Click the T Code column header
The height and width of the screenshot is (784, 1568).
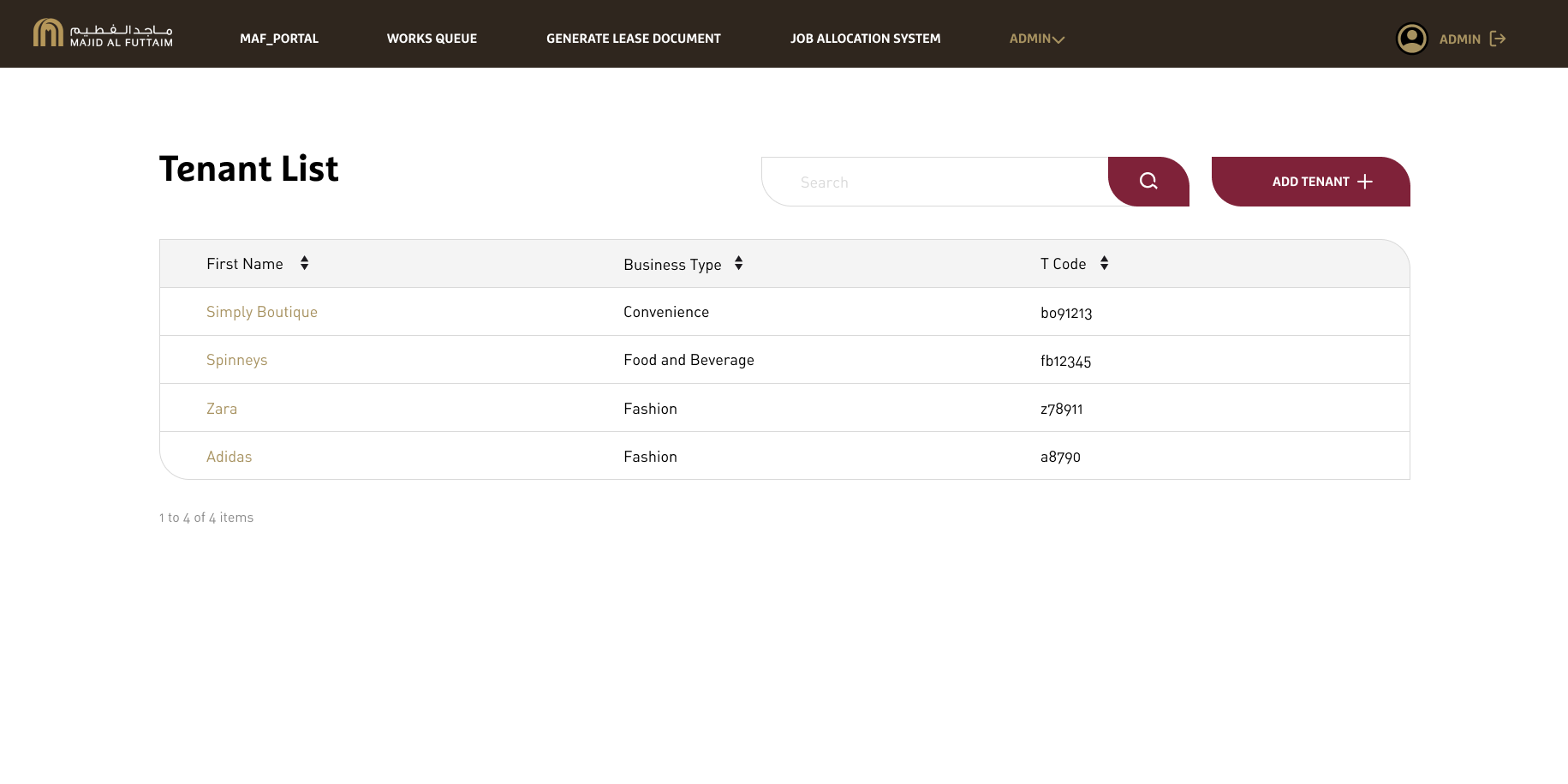click(1063, 264)
